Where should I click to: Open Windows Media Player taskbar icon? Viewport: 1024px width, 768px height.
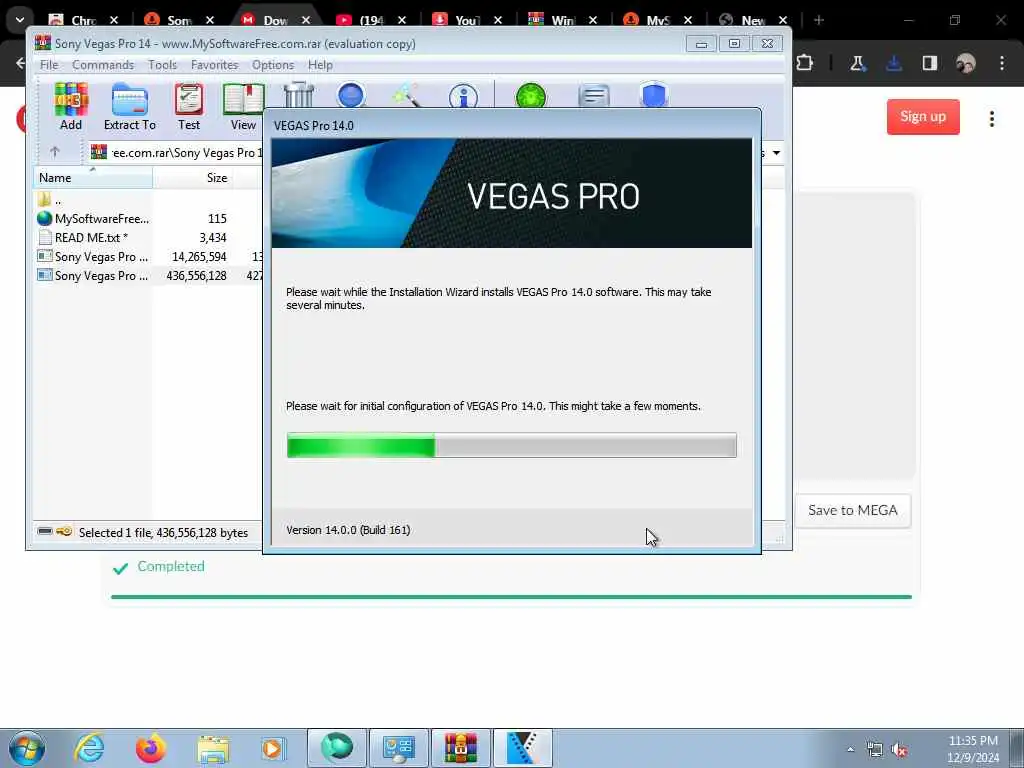point(273,748)
